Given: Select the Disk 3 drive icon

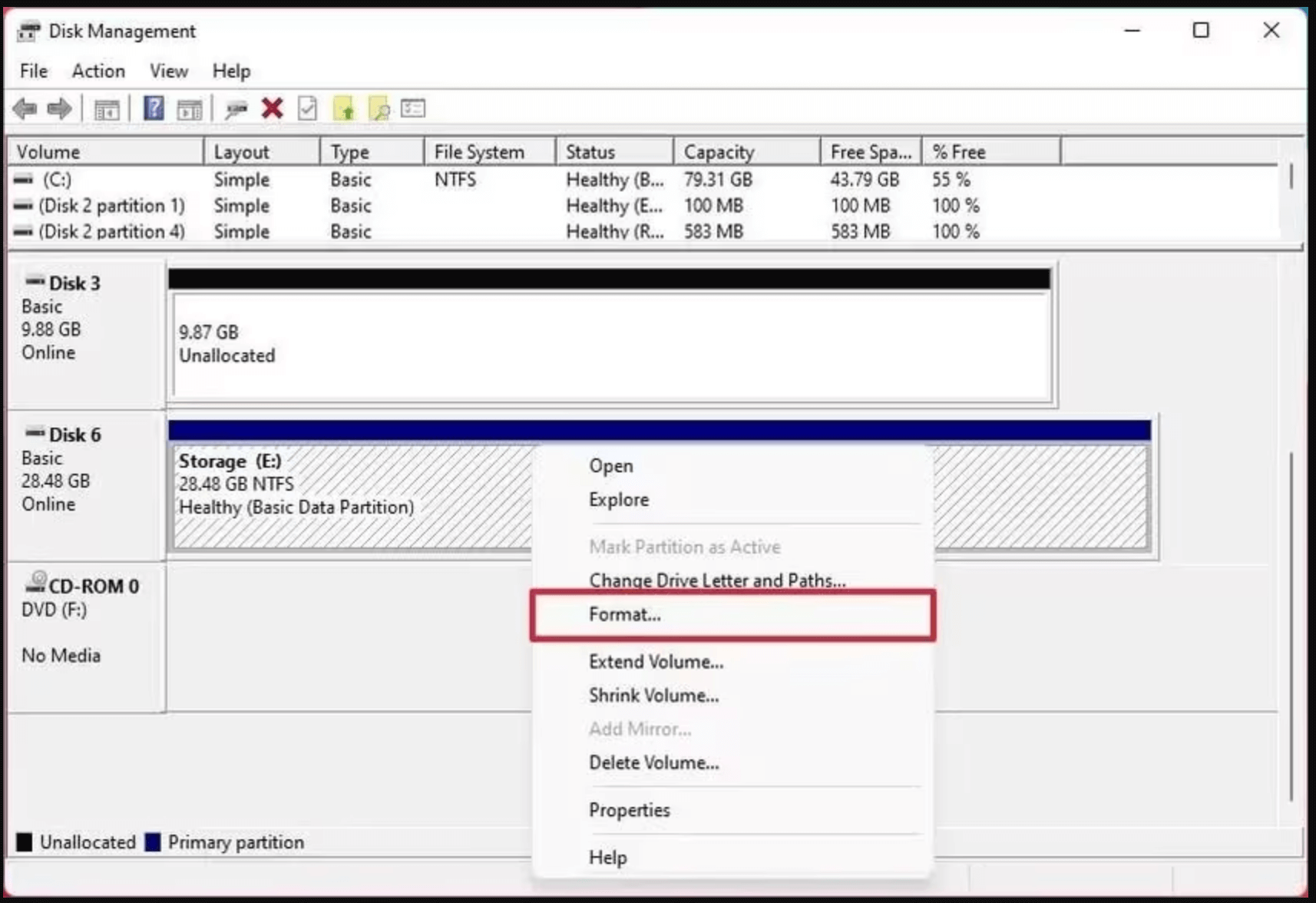Looking at the screenshot, I should pyautogui.click(x=35, y=282).
